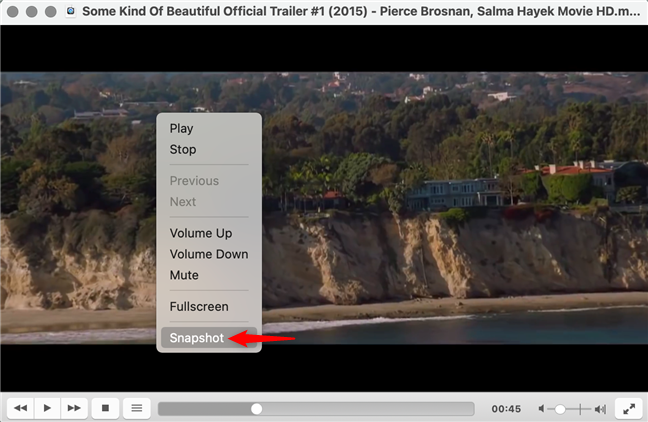Choose Play from the context menu
The width and height of the screenshot is (648, 422).
pos(209,129)
